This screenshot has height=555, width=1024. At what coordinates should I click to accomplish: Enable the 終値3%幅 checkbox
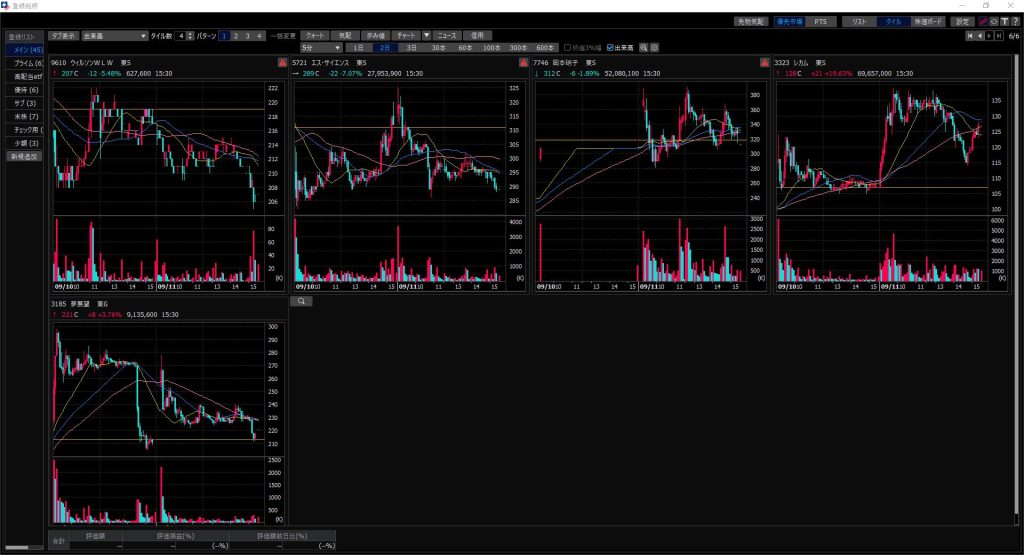click(x=568, y=47)
